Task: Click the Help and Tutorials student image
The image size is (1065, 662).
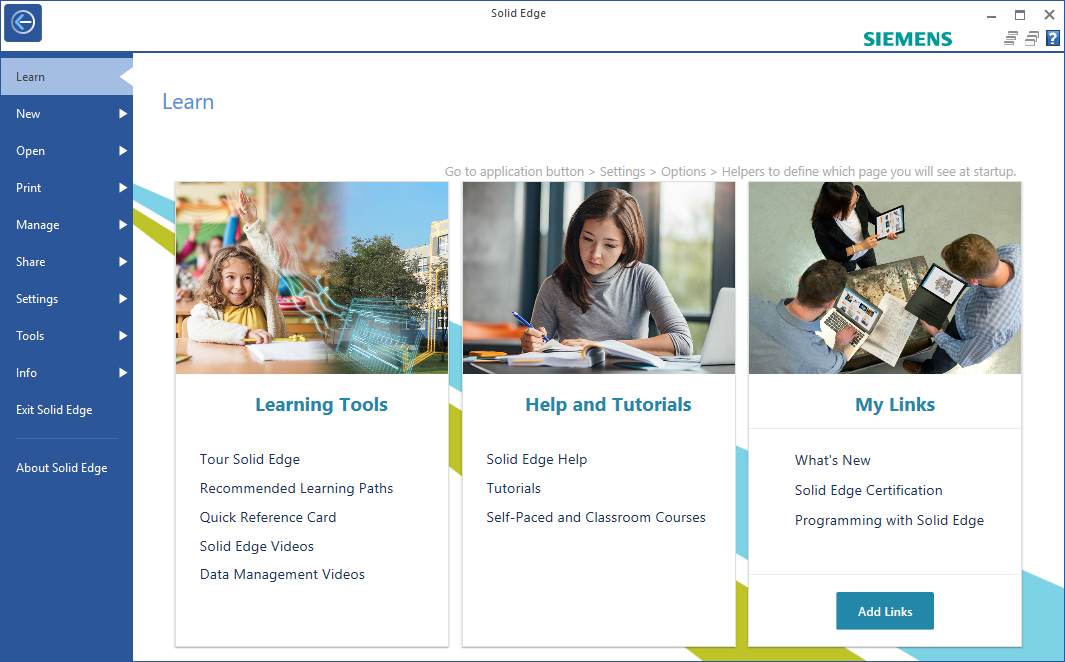Action: pos(598,277)
